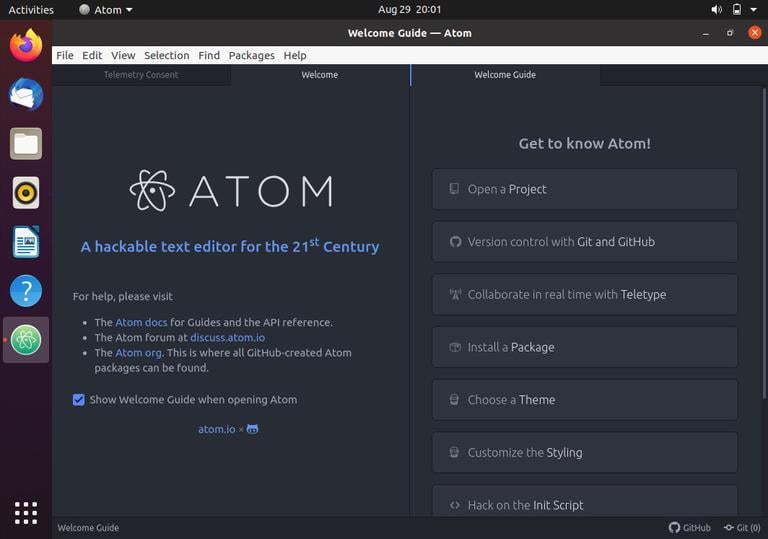Open Firefox from the dock
Viewport: 768px width, 539px height.
pyautogui.click(x=26, y=45)
